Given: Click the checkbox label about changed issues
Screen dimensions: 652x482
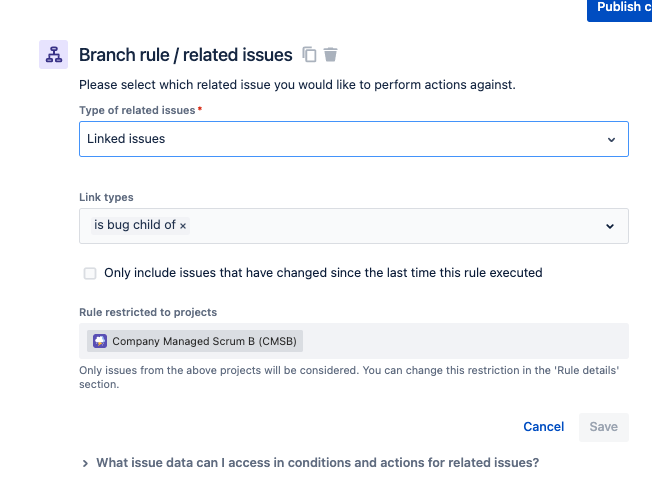Looking at the screenshot, I should coord(323,273).
